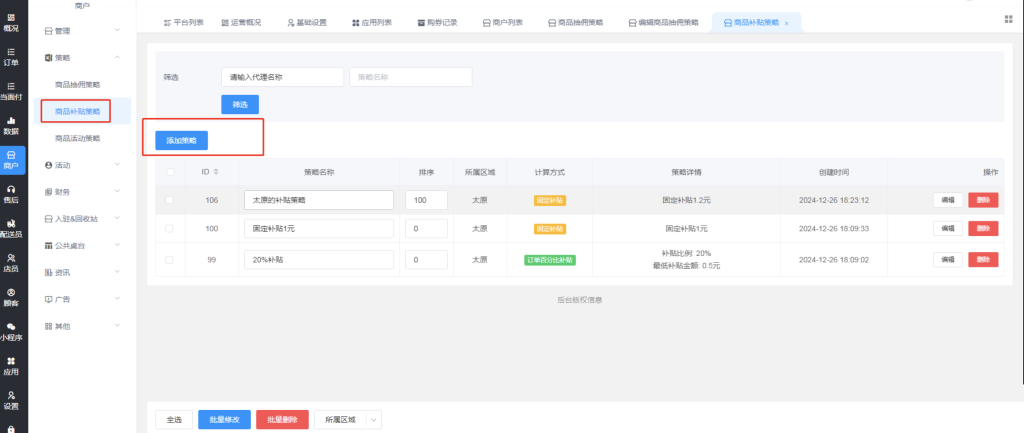Click the red 批量删除 button
Image resolution: width=1024 pixels, height=433 pixels.
(282, 420)
